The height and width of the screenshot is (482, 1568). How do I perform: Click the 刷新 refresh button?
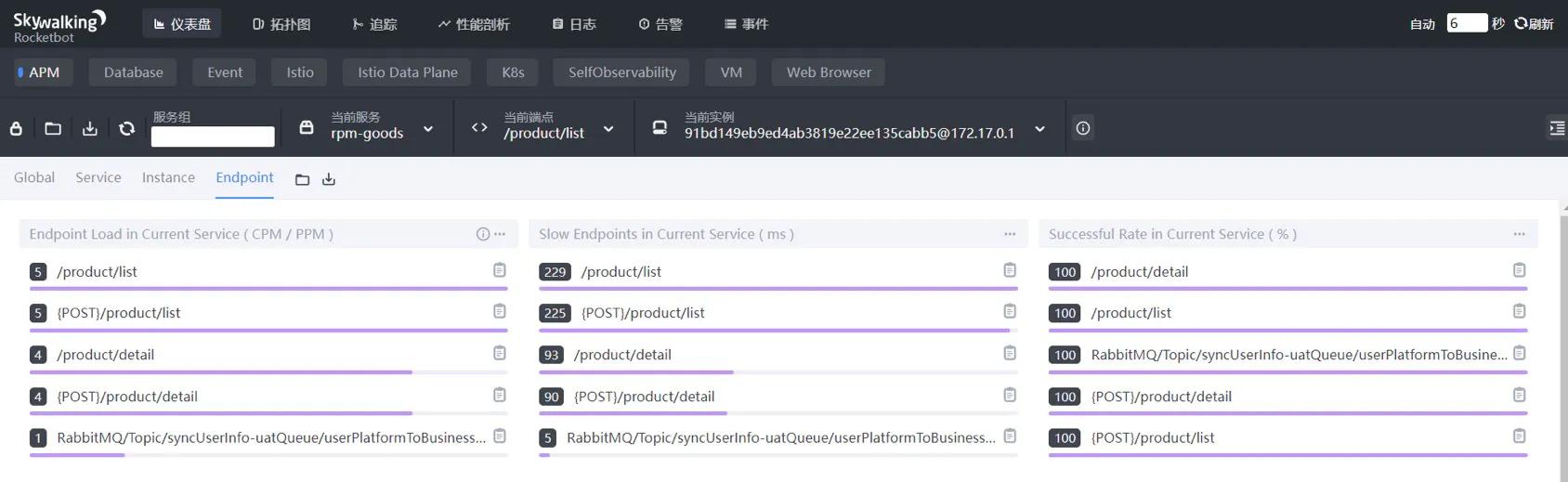[x=1534, y=24]
